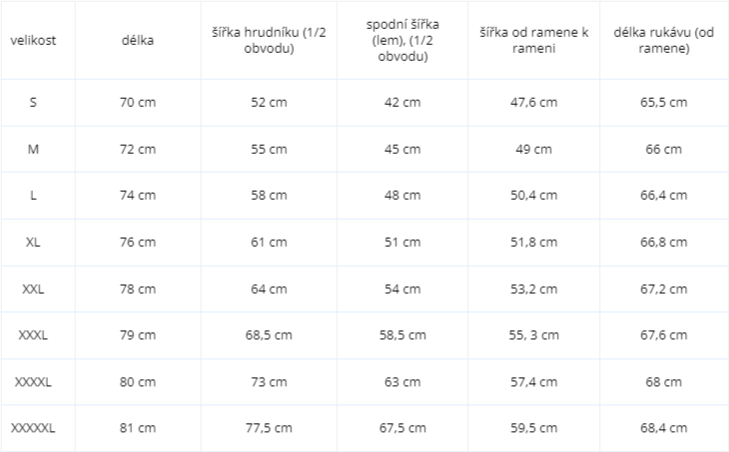Click the size M row label
This screenshot has height=452, width=729.
click(x=33, y=149)
